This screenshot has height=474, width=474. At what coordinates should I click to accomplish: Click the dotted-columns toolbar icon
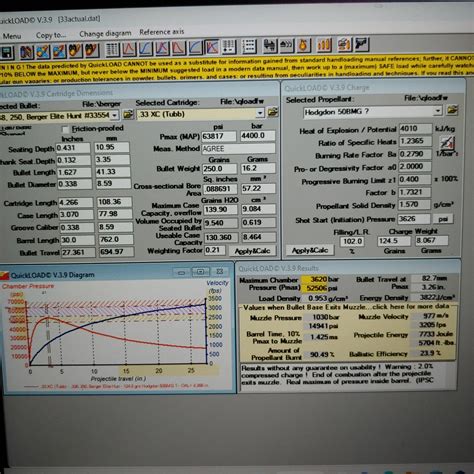[229, 47]
